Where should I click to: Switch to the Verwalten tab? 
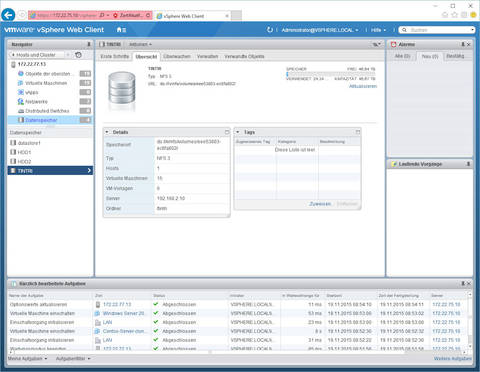(207, 56)
